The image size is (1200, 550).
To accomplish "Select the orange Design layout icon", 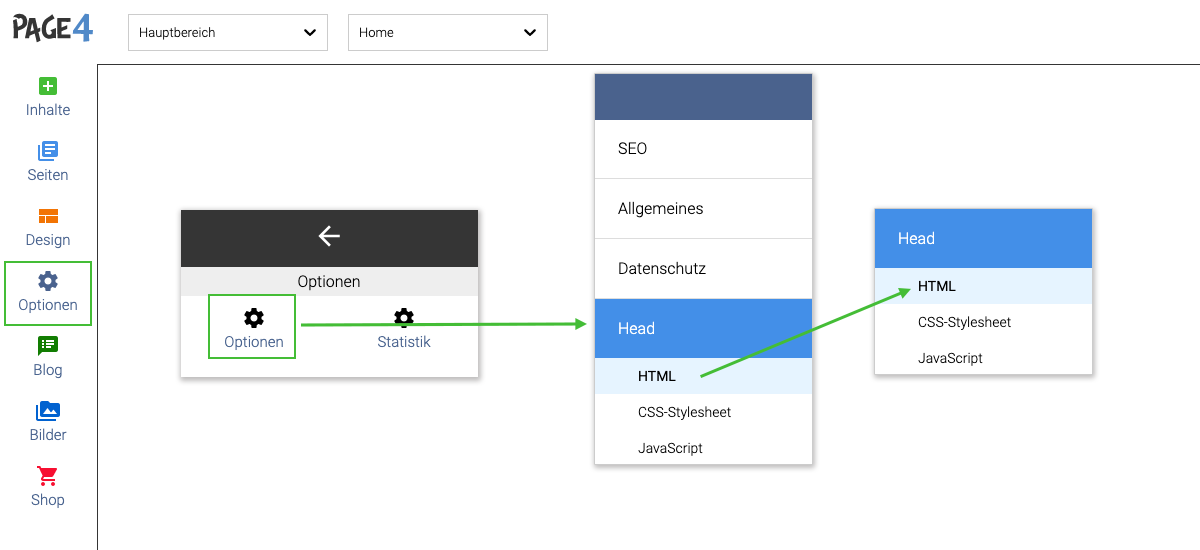I will pyautogui.click(x=48, y=217).
